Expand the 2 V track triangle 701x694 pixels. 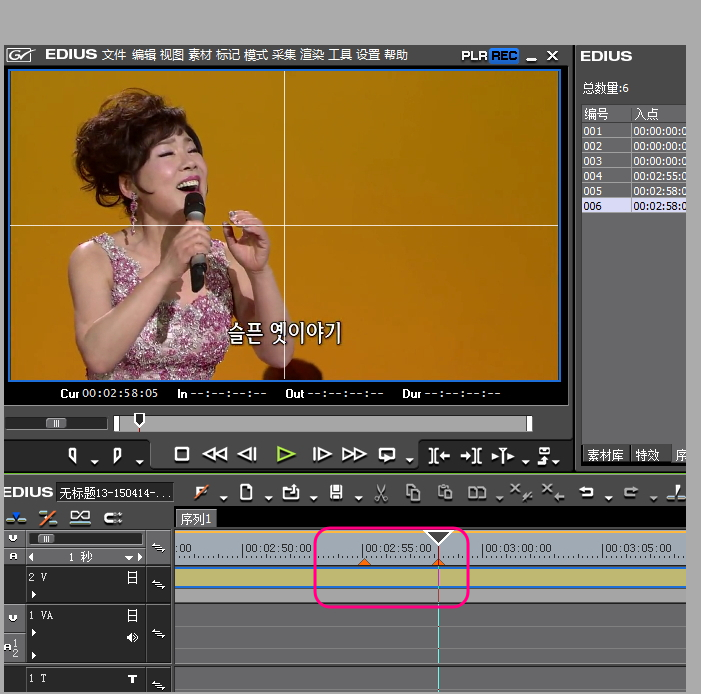click(x=33, y=594)
